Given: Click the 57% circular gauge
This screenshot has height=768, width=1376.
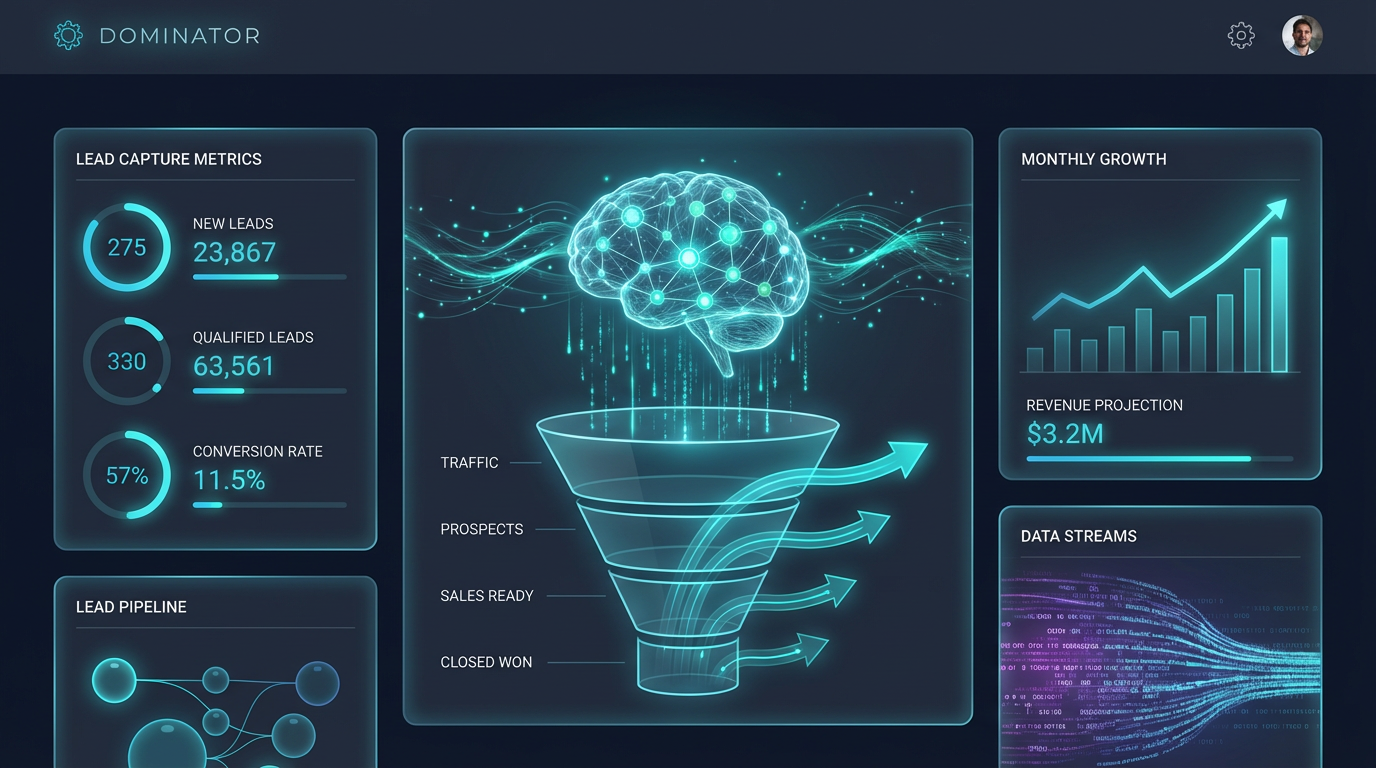Looking at the screenshot, I should (x=127, y=475).
